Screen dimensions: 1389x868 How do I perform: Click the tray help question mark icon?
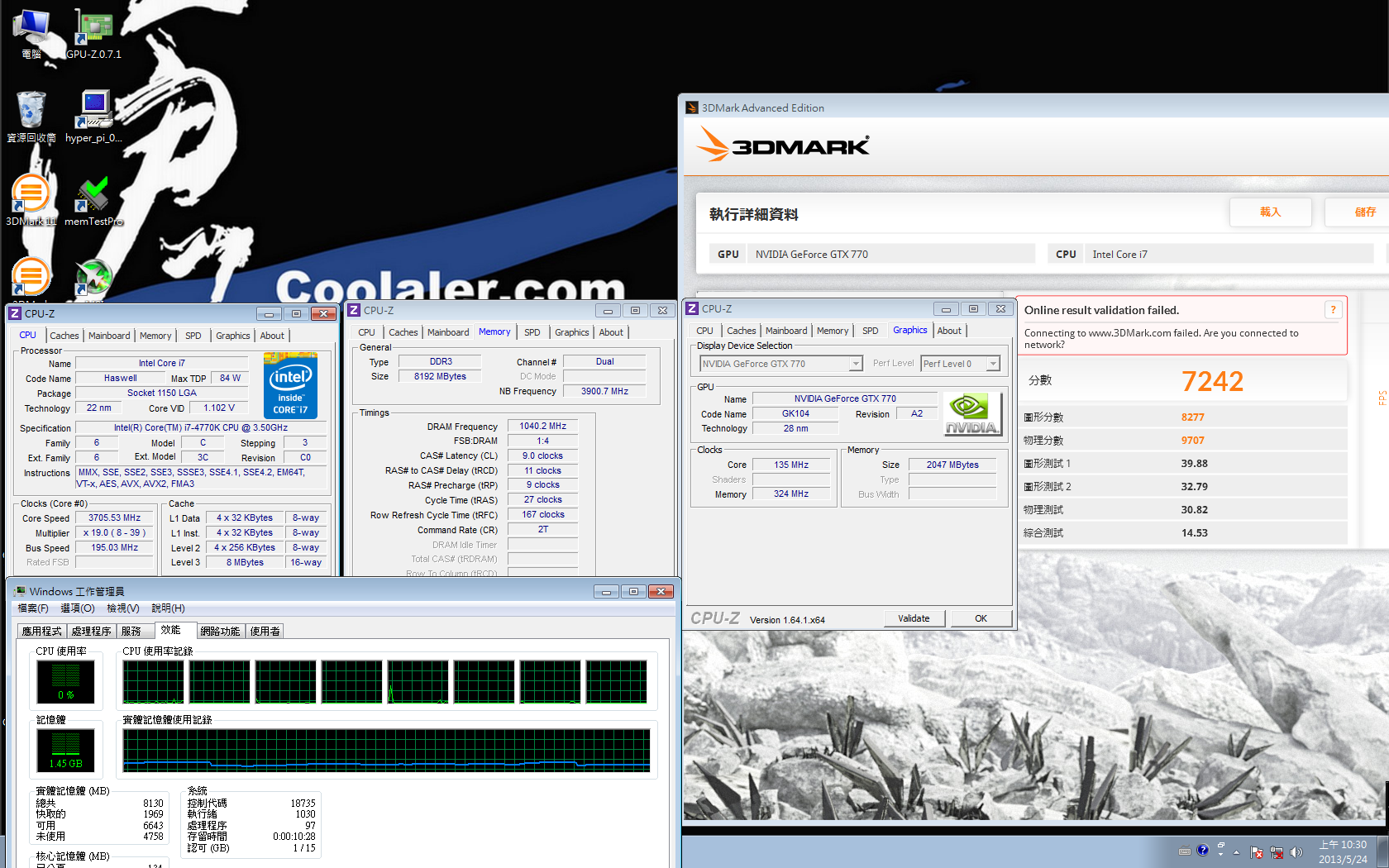(1203, 850)
